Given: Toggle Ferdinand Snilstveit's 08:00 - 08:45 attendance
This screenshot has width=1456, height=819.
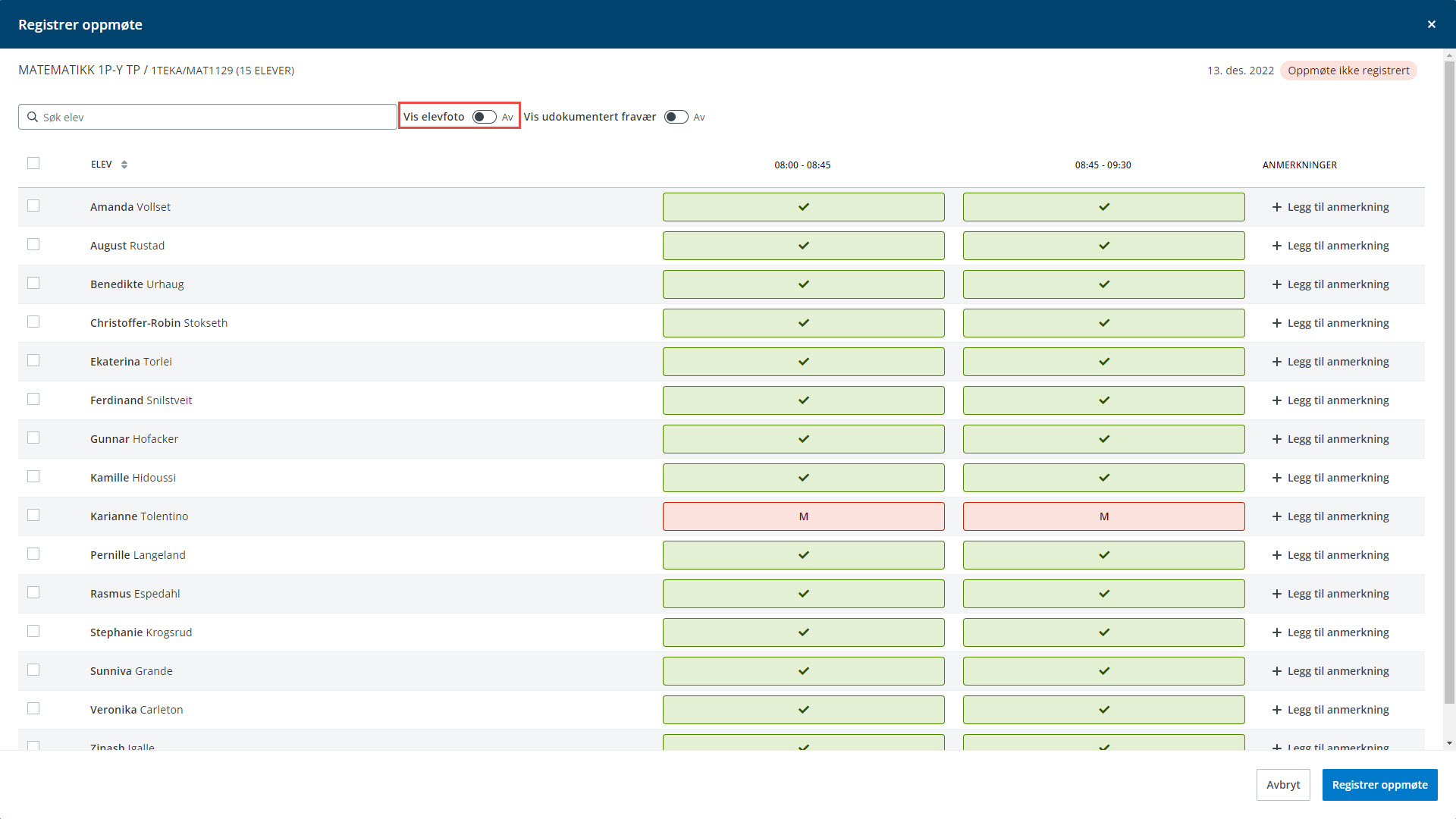Looking at the screenshot, I should click(x=804, y=400).
